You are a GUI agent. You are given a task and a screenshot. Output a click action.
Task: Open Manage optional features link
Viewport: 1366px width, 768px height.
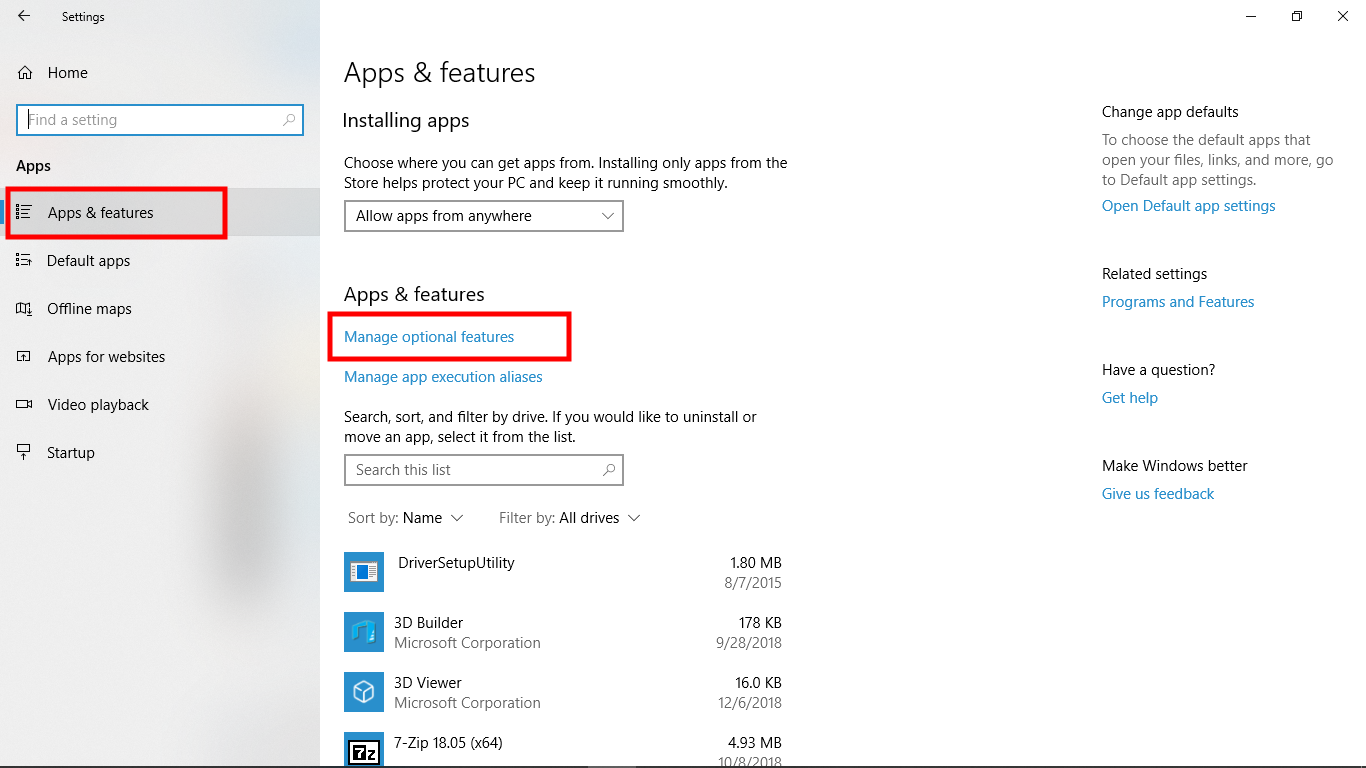click(429, 337)
